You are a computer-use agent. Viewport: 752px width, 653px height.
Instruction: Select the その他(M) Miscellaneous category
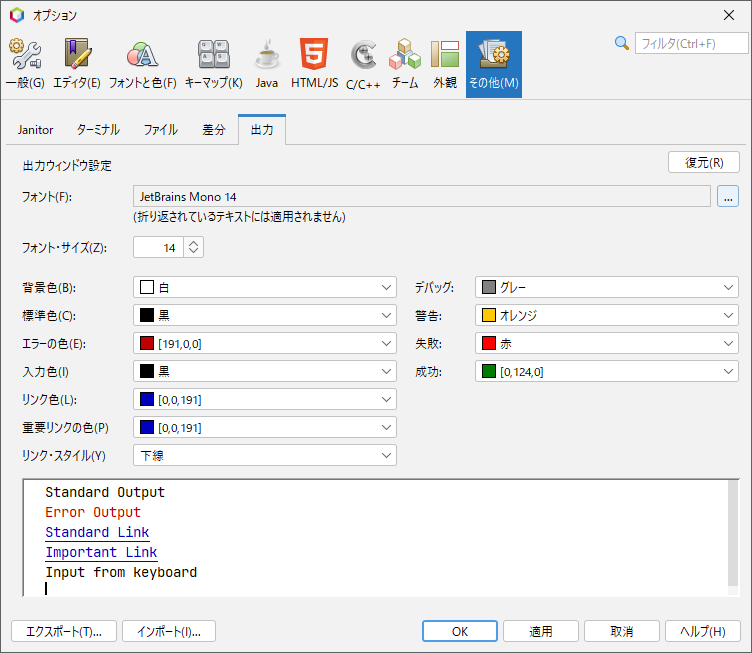pos(494,65)
